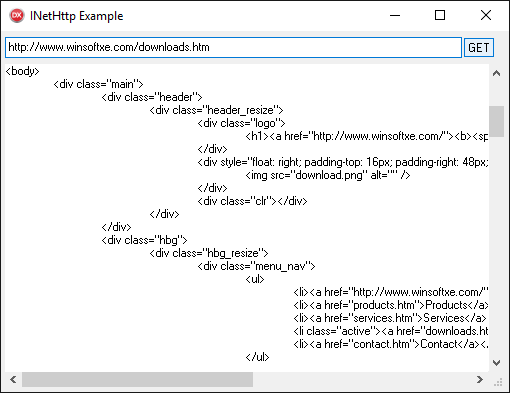This screenshot has height=393, width=510.
Task: Click the URL input field
Action: [x=233, y=47]
